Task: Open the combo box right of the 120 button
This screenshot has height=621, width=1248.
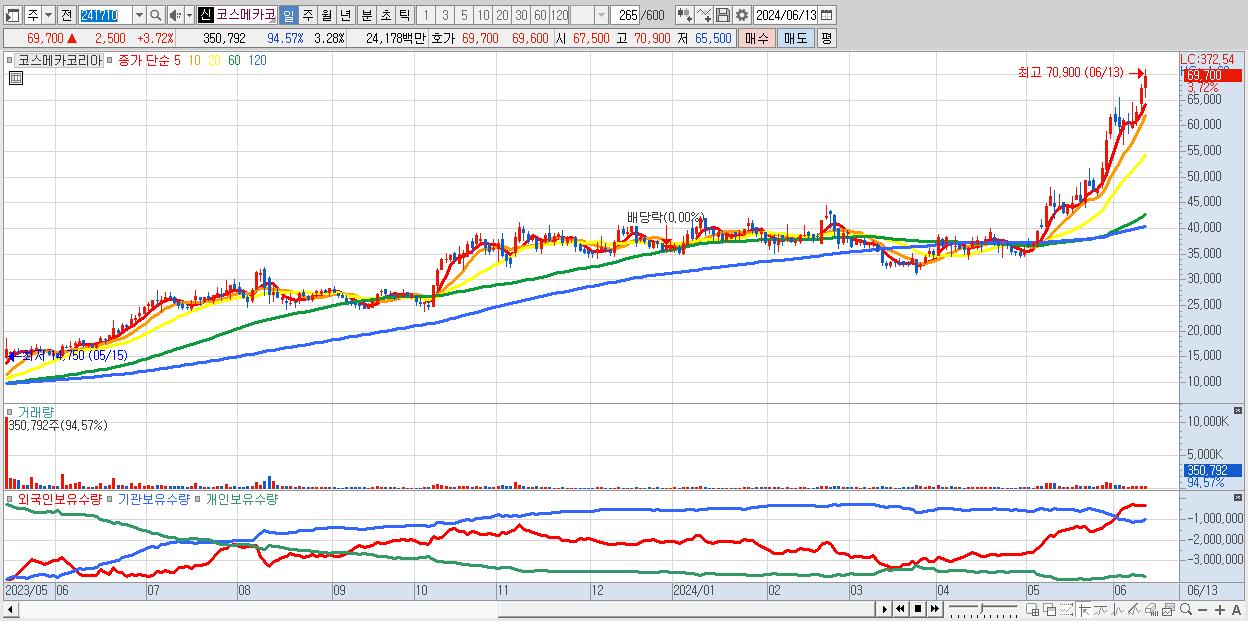Action: point(590,15)
